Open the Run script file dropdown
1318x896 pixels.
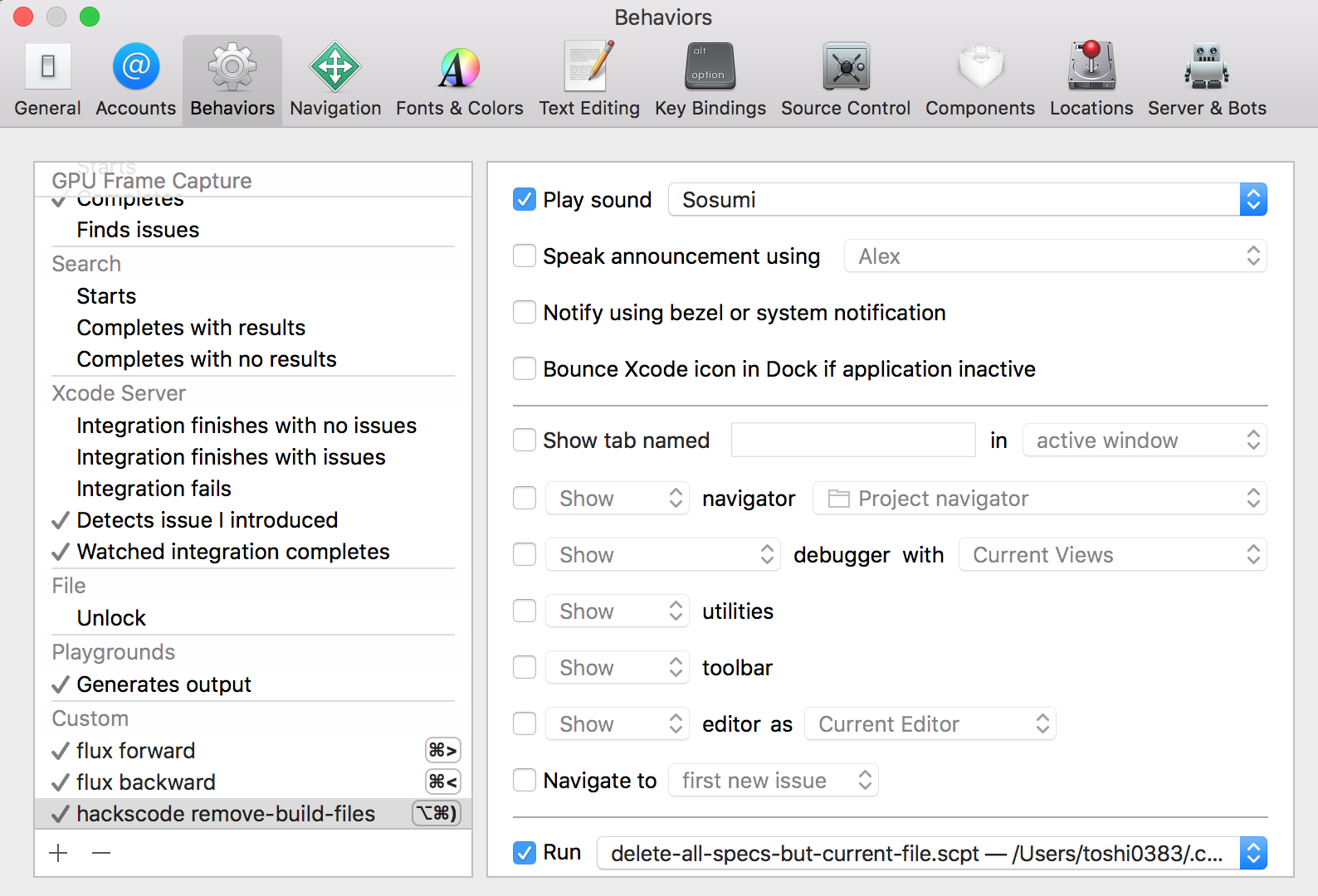point(932,853)
